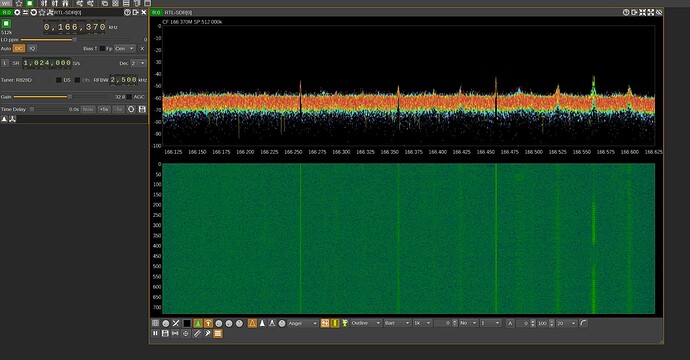Click the center frequency dial 0,166,370
The height and width of the screenshot is (360, 690).
[x=74, y=27]
